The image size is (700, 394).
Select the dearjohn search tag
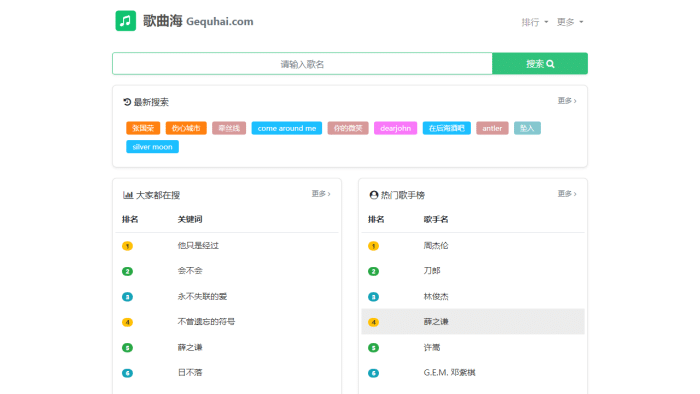(x=396, y=128)
